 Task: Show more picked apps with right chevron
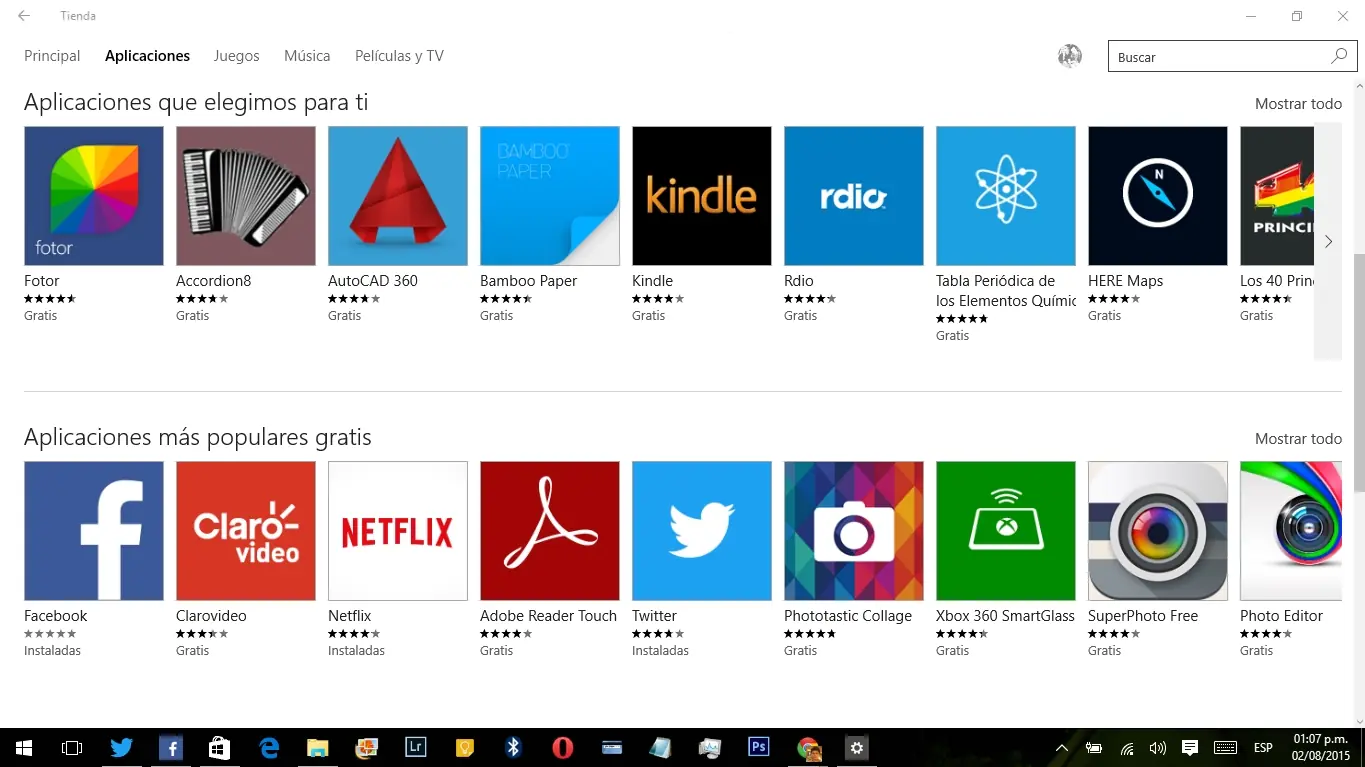click(x=1328, y=241)
